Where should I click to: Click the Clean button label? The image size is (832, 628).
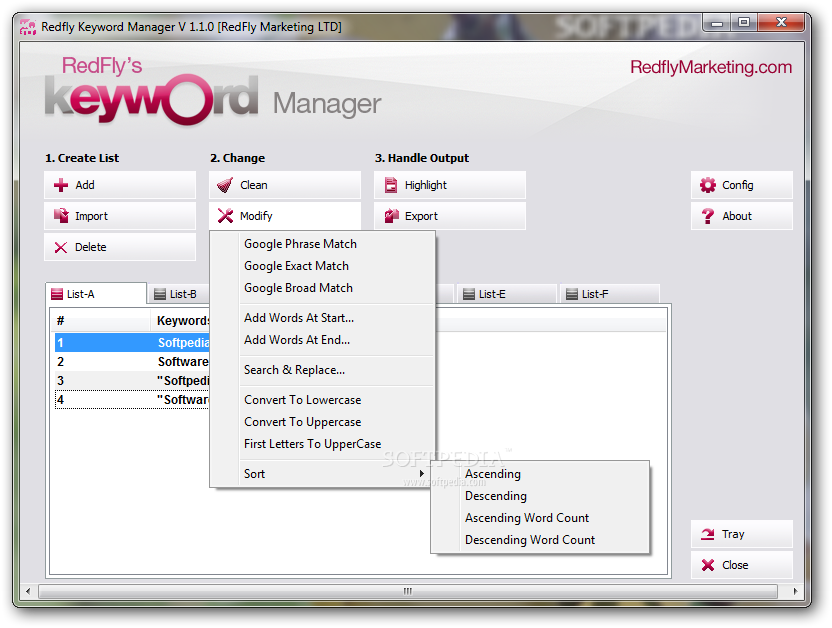pos(254,185)
